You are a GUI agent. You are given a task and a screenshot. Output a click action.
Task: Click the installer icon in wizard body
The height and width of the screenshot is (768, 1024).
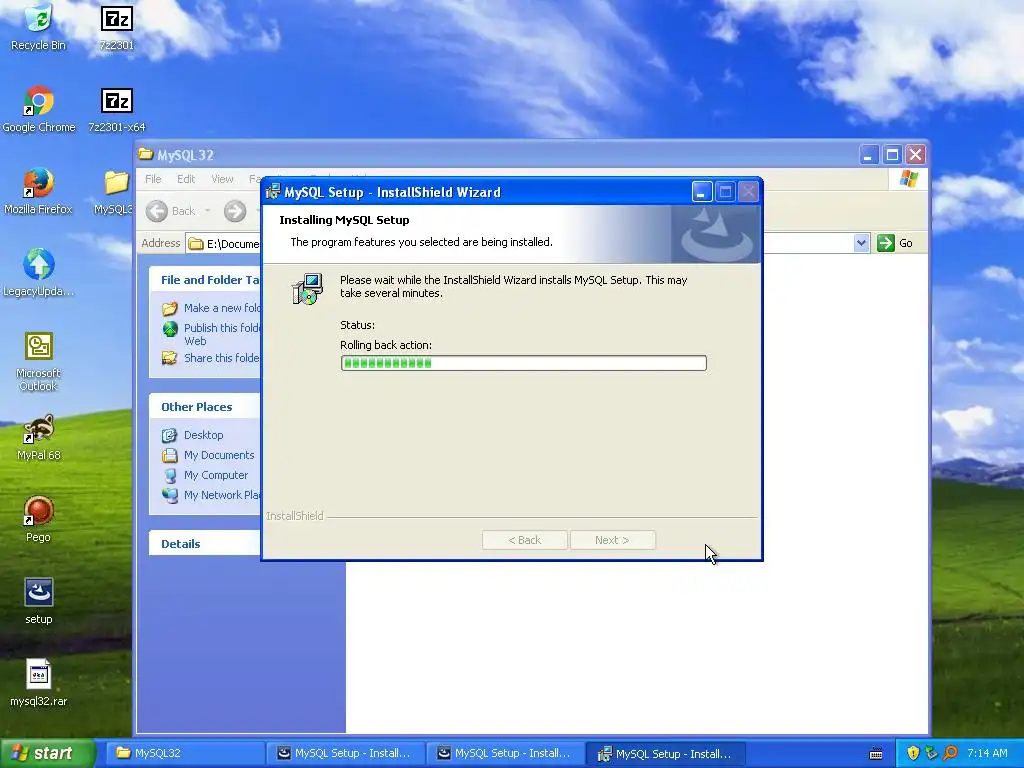click(x=307, y=289)
